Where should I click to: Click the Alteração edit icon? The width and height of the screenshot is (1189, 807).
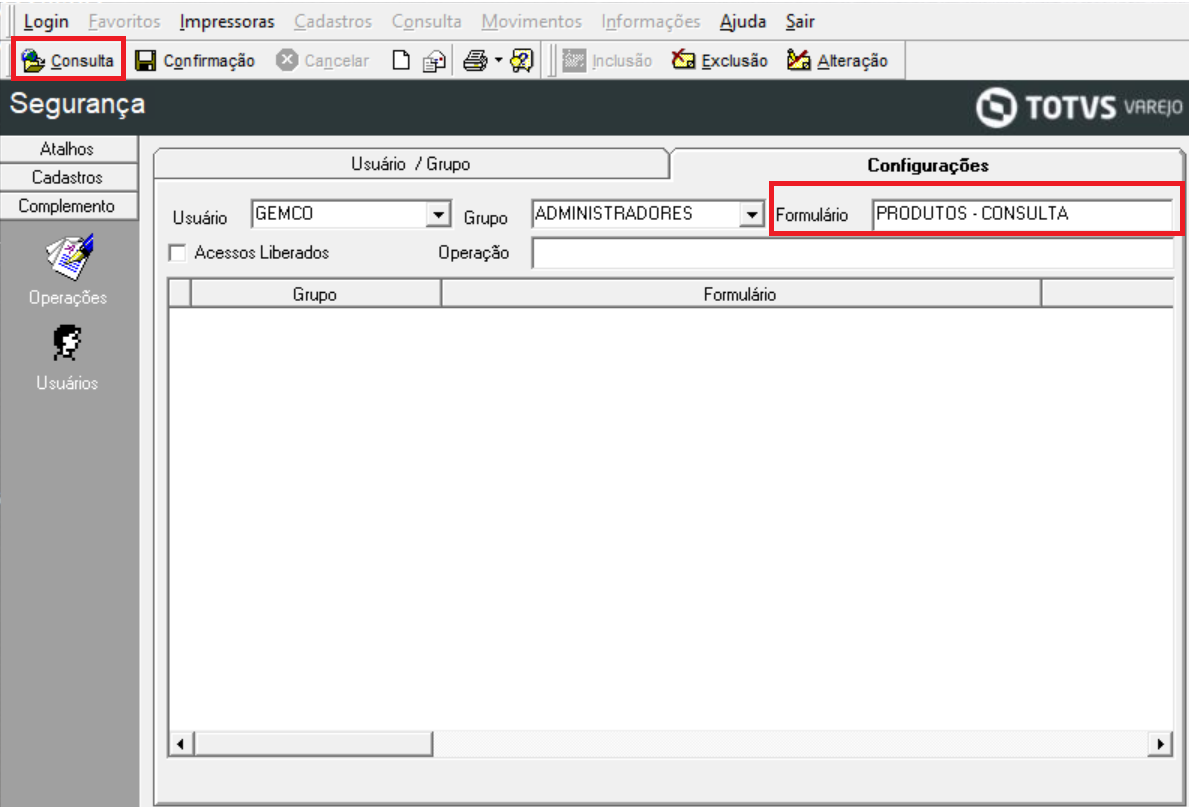coord(798,61)
